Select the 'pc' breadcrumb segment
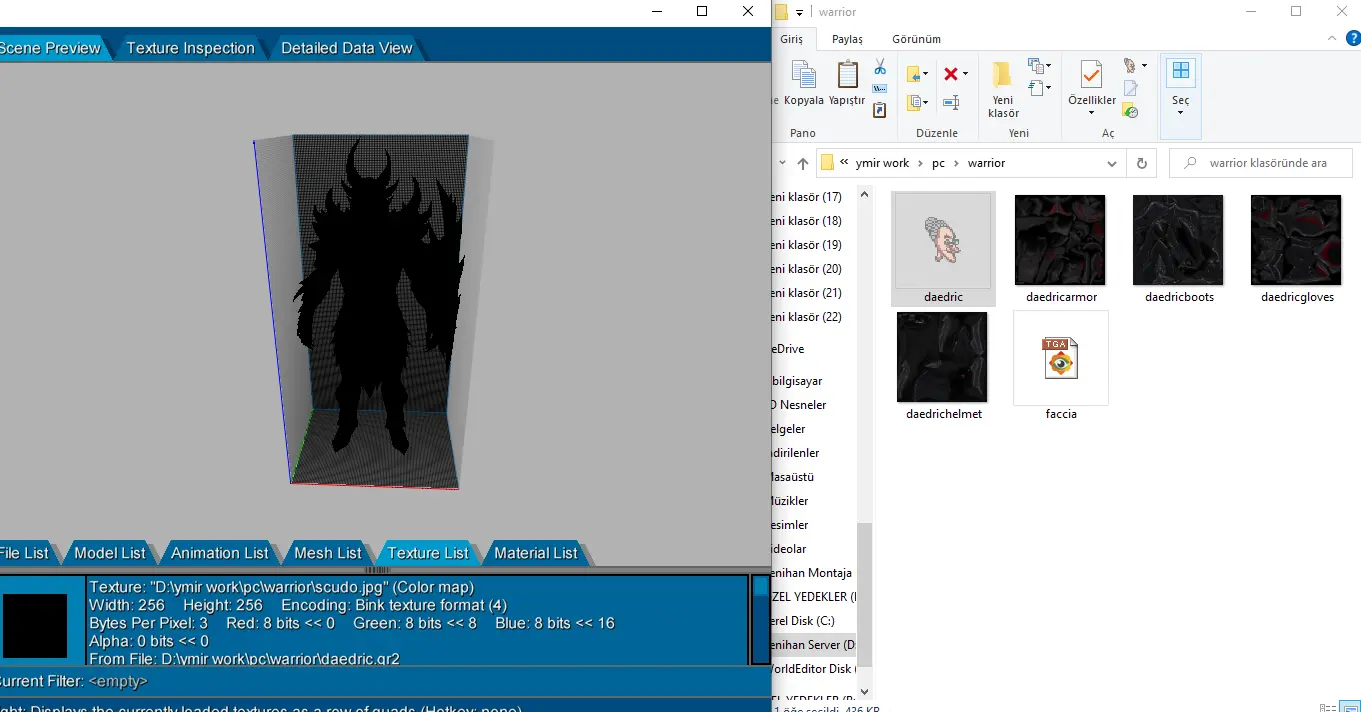Image resolution: width=1361 pixels, height=712 pixels. [x=938, y=163]
